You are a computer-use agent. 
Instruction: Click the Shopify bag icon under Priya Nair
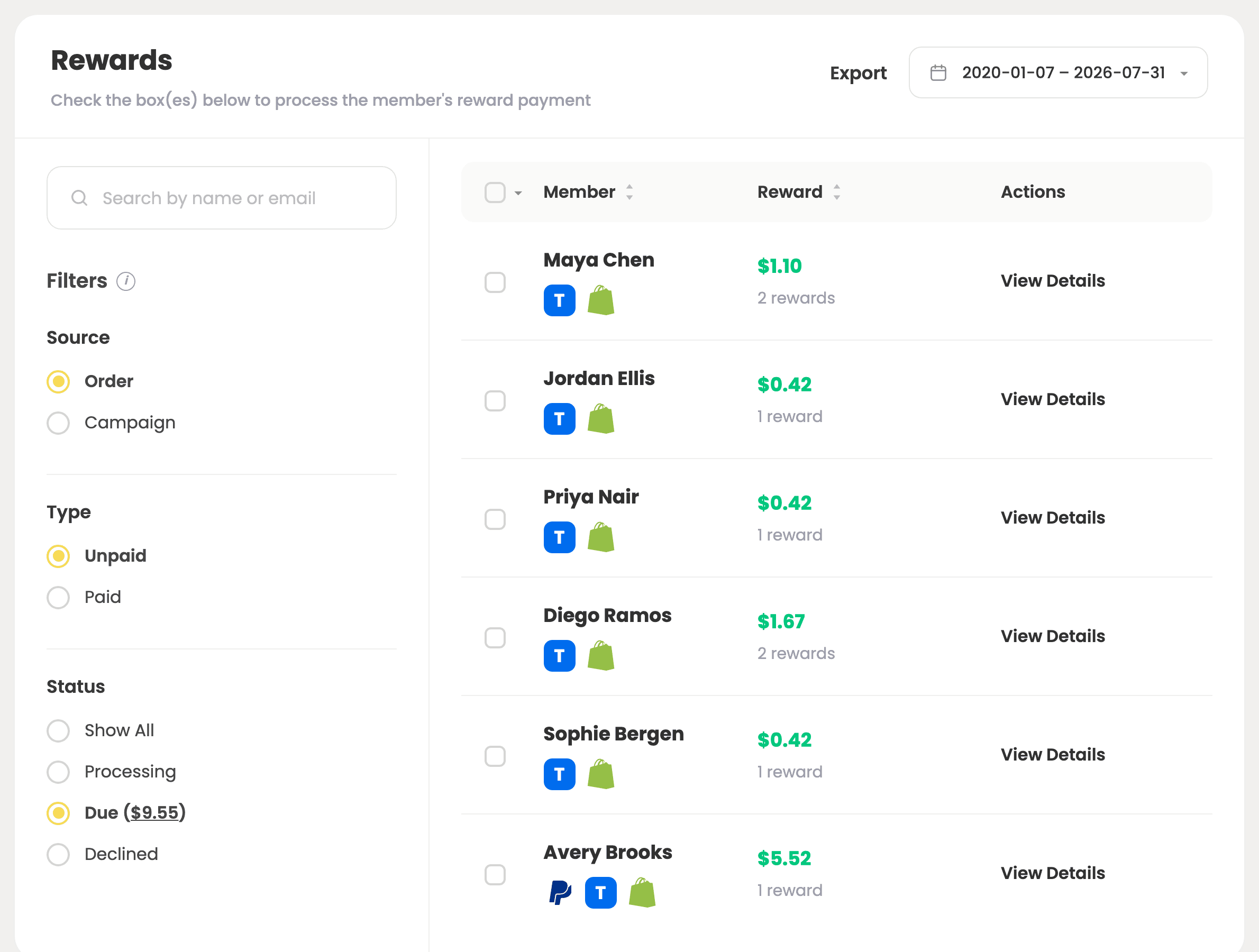click(x=600, y=537)
